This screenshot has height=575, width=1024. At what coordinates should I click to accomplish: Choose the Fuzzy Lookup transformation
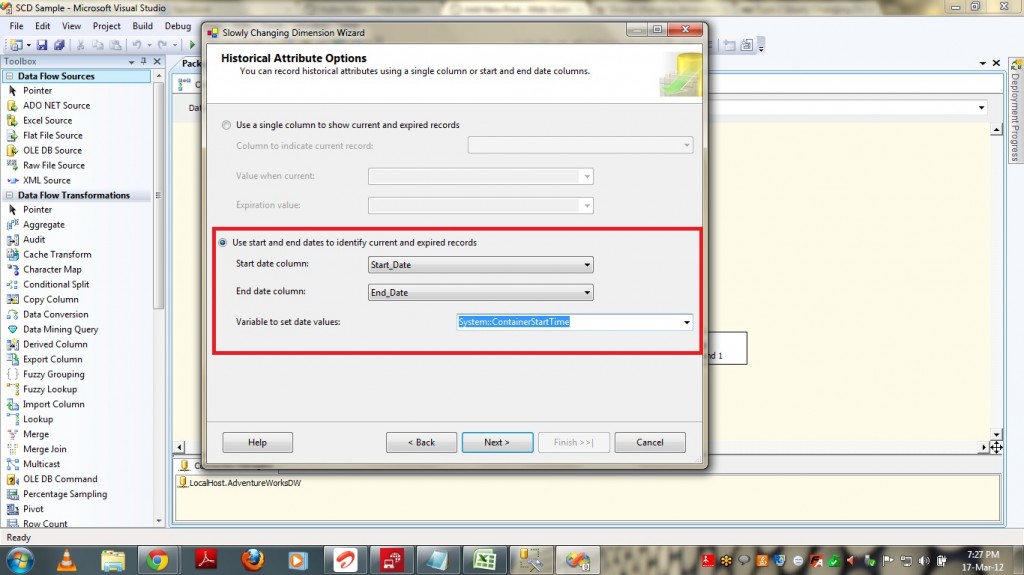[x=50, y=389]
